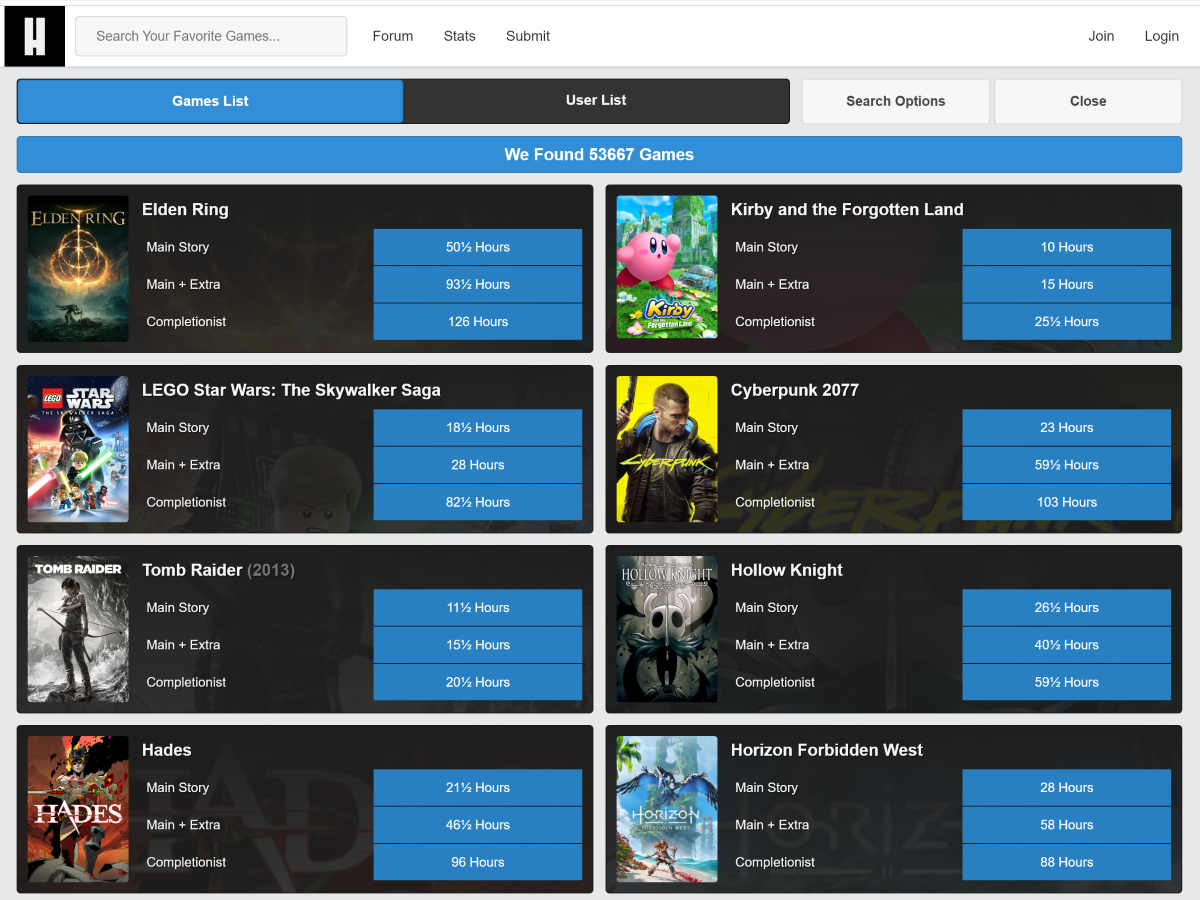Open the Kirby and the Forgotten Land title
1200x900 pixels.
[x=847, y=209]
